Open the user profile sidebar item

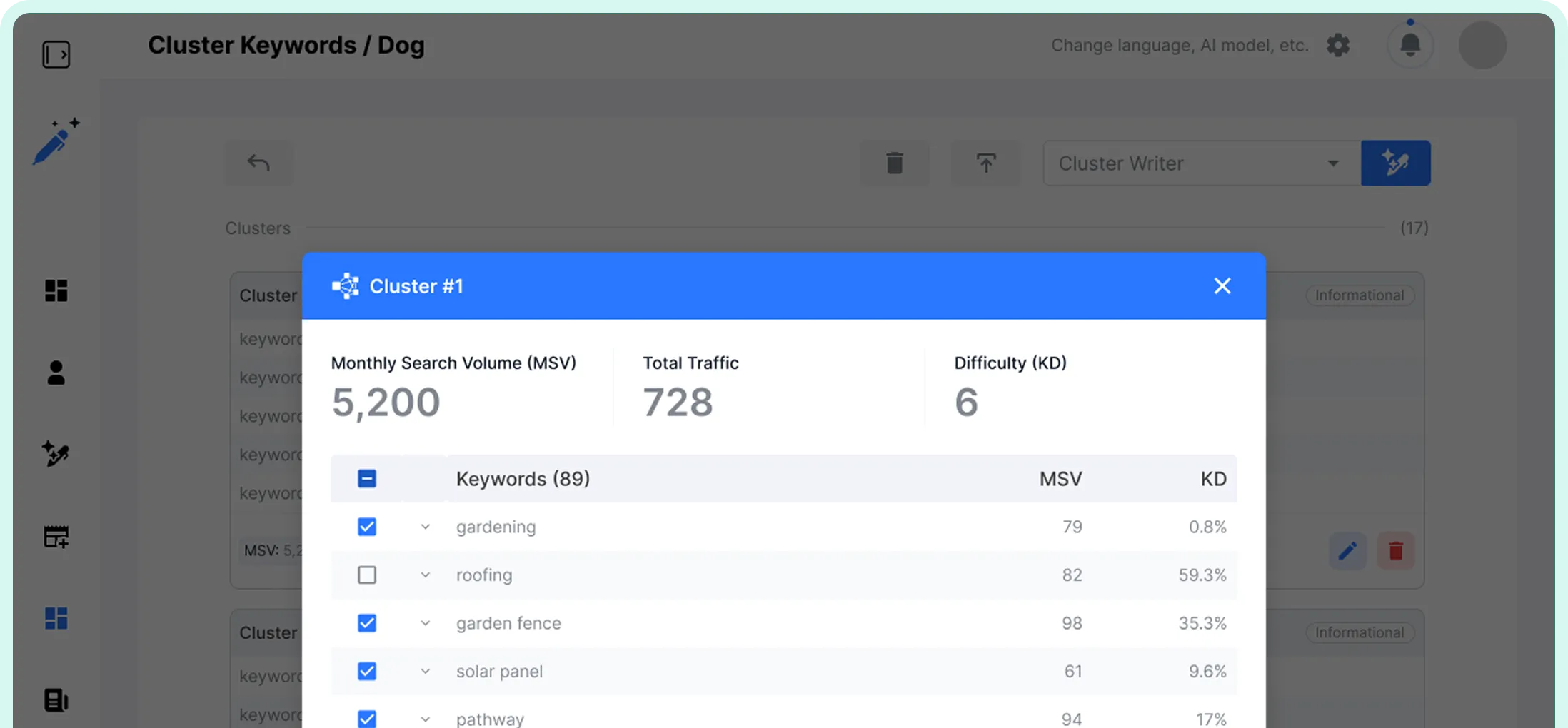[x=56, y=373]
